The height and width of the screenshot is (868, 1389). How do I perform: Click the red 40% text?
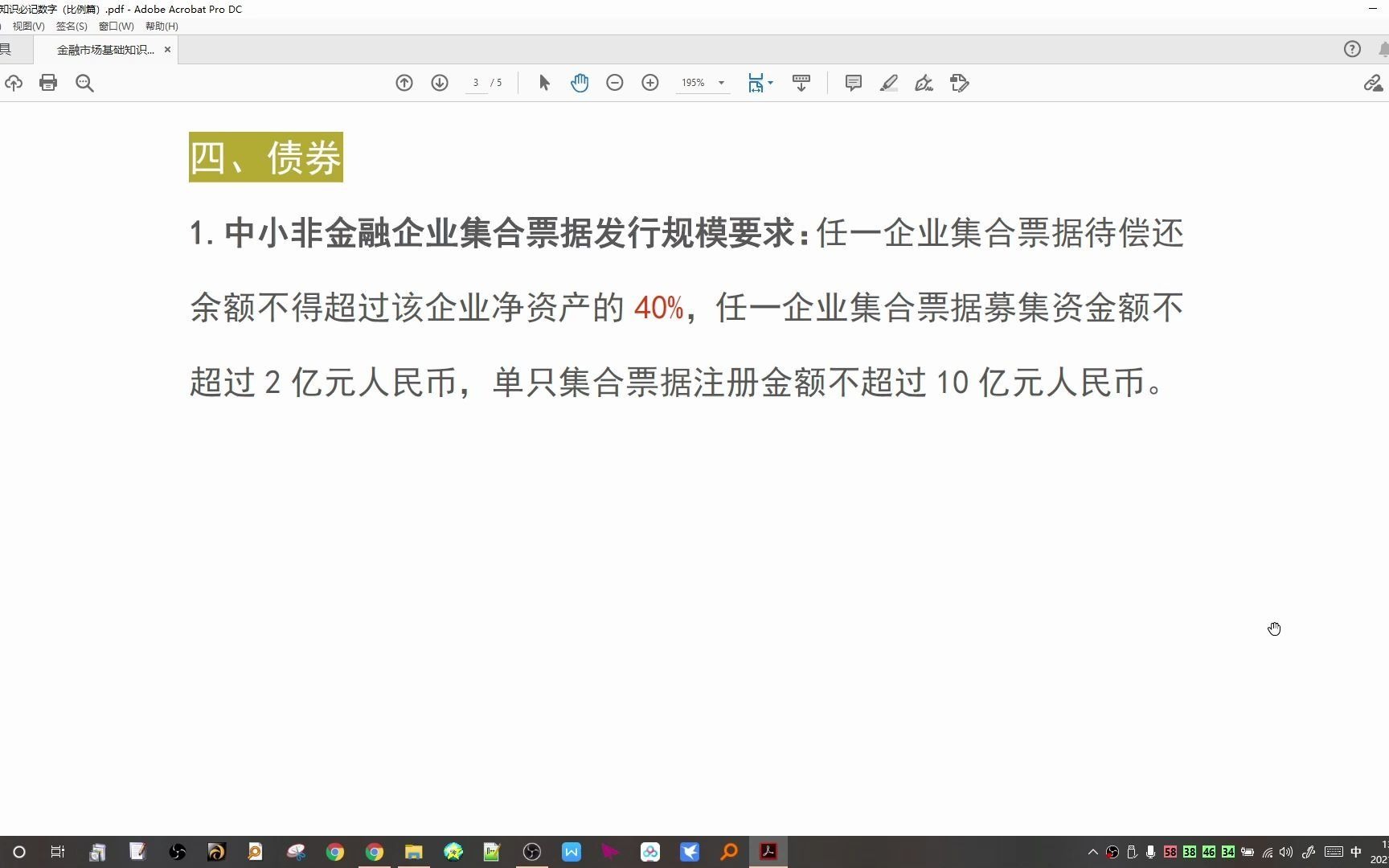click(x=658, y=308)
